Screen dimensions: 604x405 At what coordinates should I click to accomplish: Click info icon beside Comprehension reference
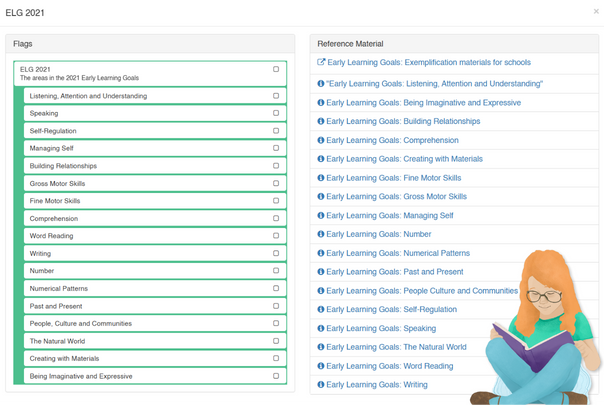321,141
